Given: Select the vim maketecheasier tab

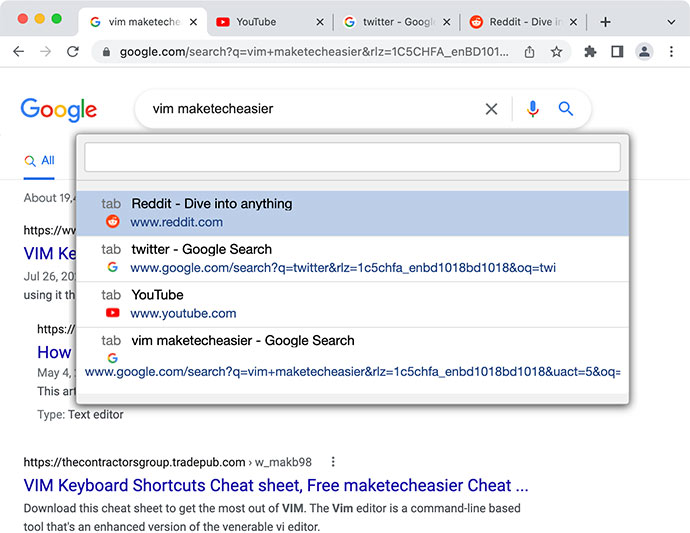Looking at the screenshot, I should point(144,22).
